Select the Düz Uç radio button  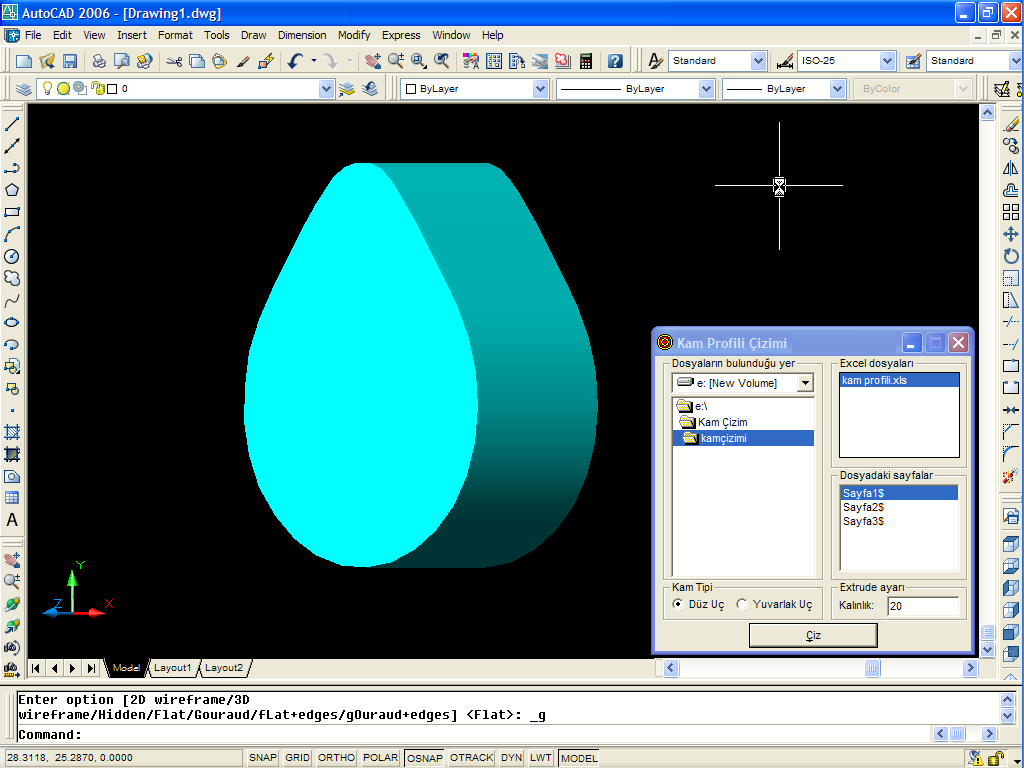coord(678,605)
